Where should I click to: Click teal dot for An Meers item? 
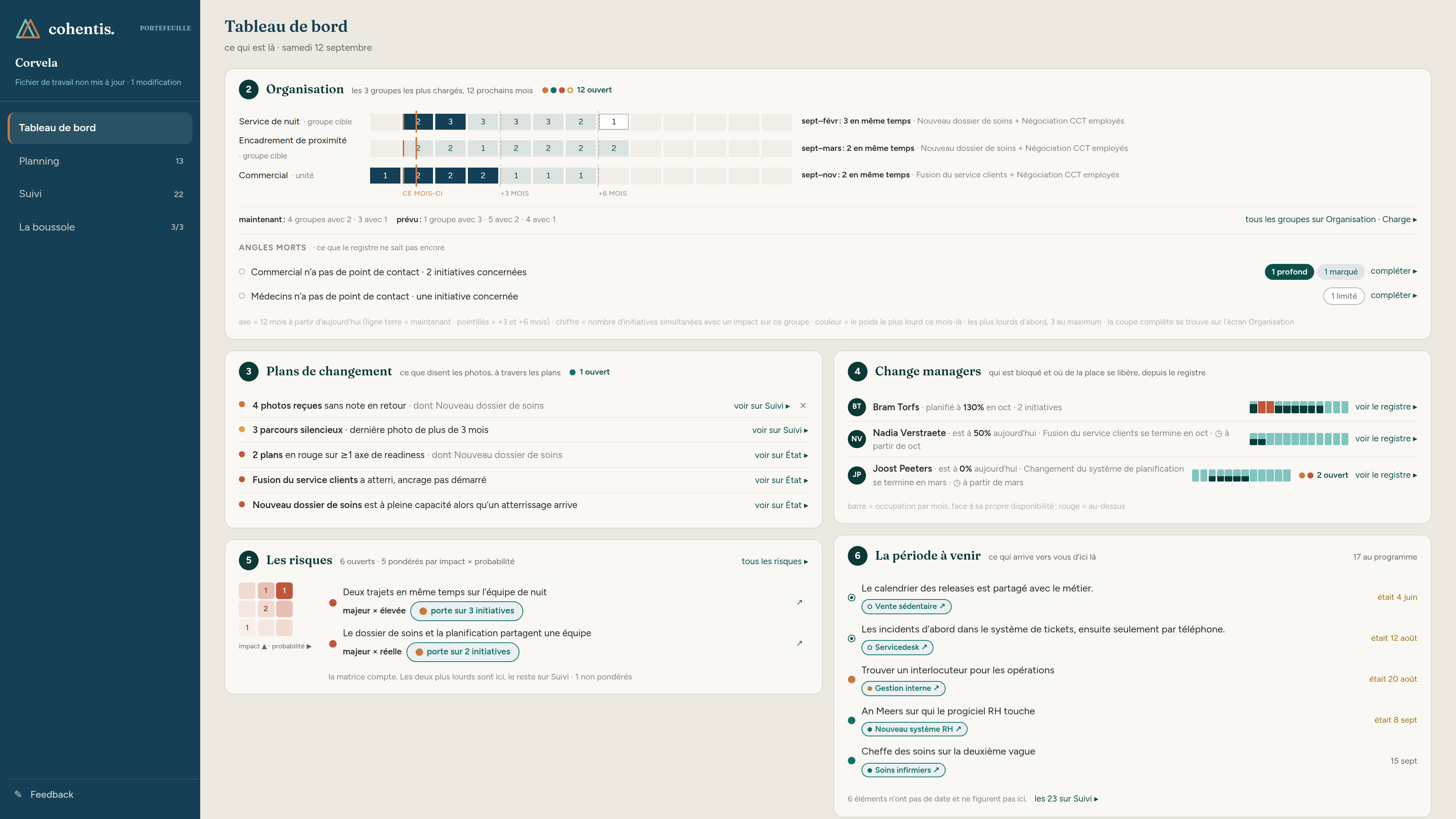tap(851, 721)
